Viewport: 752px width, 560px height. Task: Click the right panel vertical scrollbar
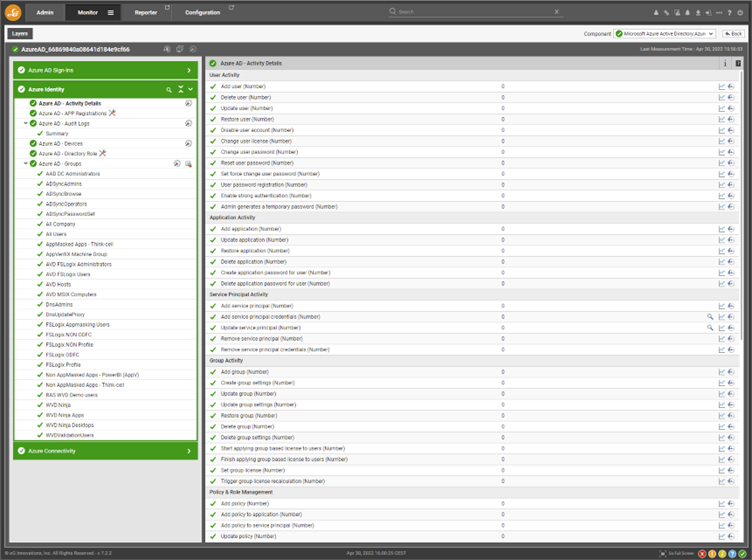(741, 206)
